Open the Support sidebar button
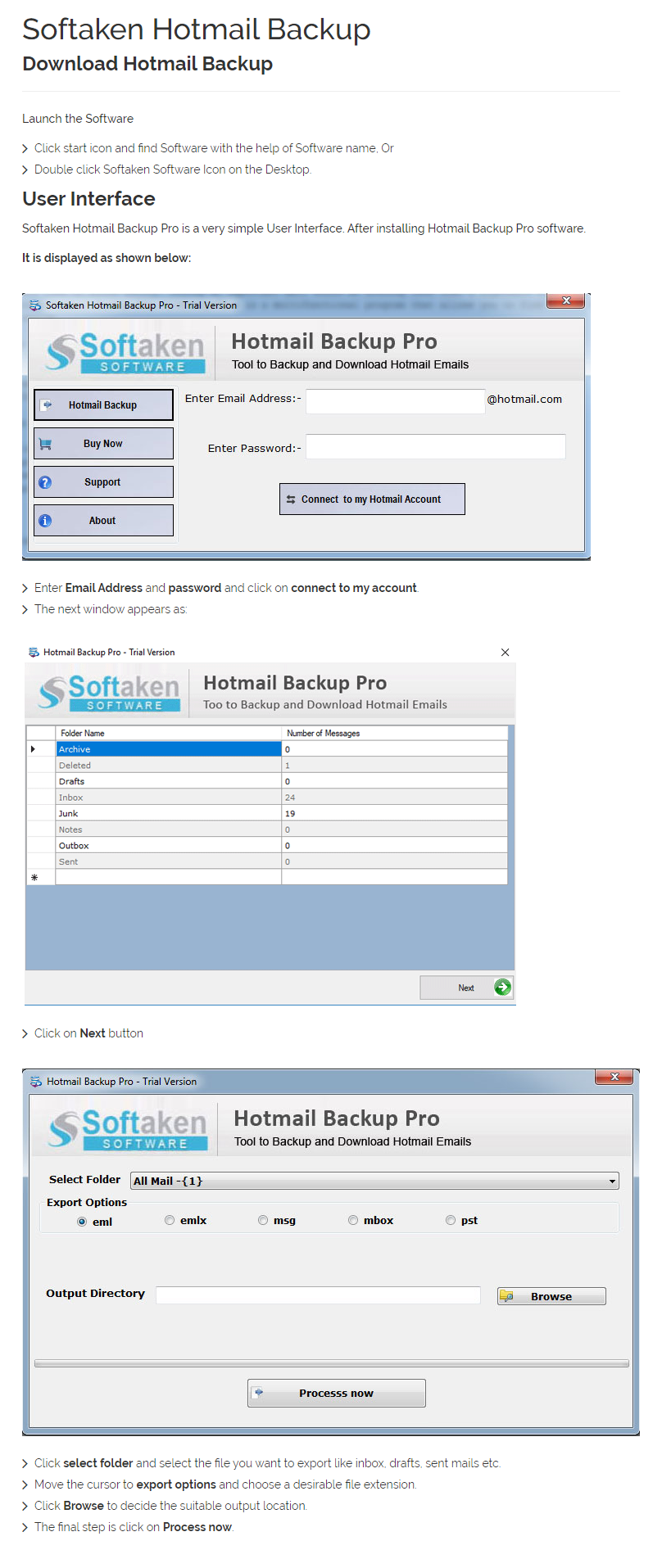Image resolution: width=662 pixels, height=1568 pixels. pos(103,481)
